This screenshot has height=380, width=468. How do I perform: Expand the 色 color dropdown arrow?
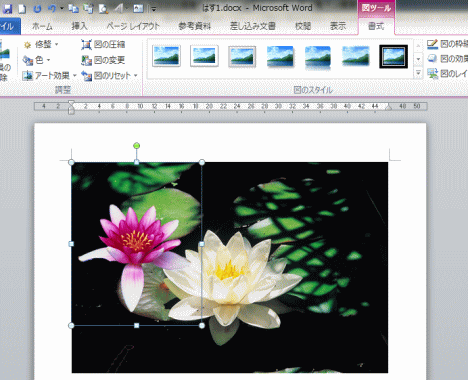pyautogui.click(x=49, y=60)
